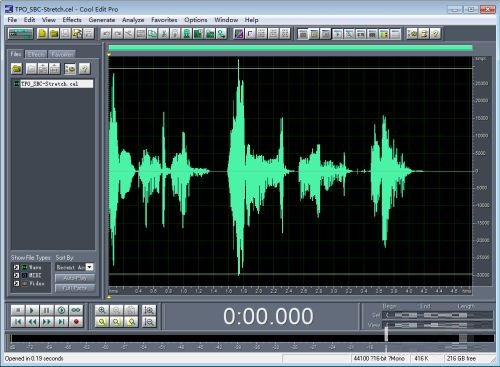500x367 pixels.
Task: Zoom to selection with the first yellow magnifier
Action: coord(102,322)
